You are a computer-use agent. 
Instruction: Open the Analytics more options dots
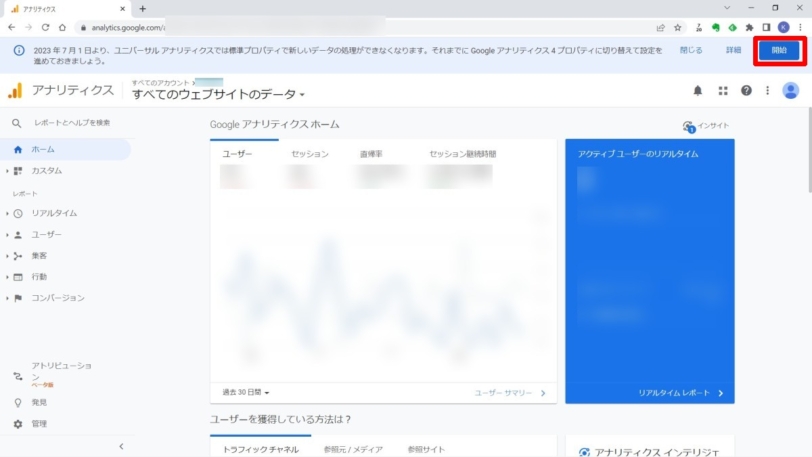(767, 91)
